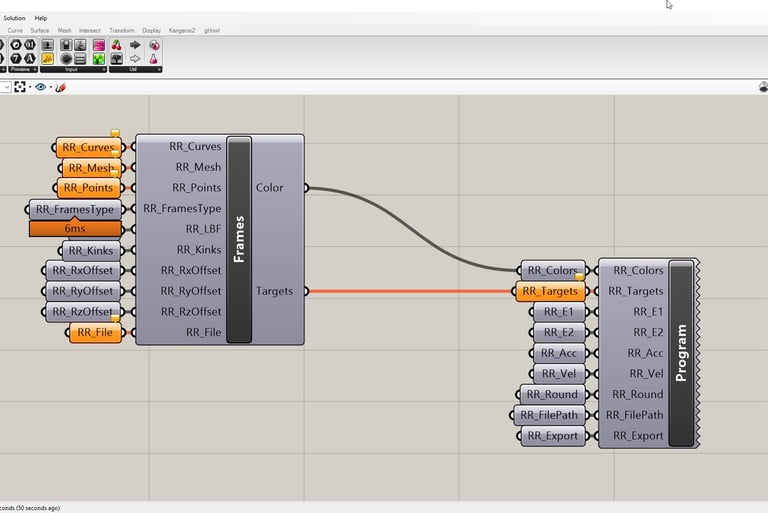This screenshot has height=513, width=768.
Task: Select the gray RR_RyOffset parameter node
Action: [x=83, y=291]
